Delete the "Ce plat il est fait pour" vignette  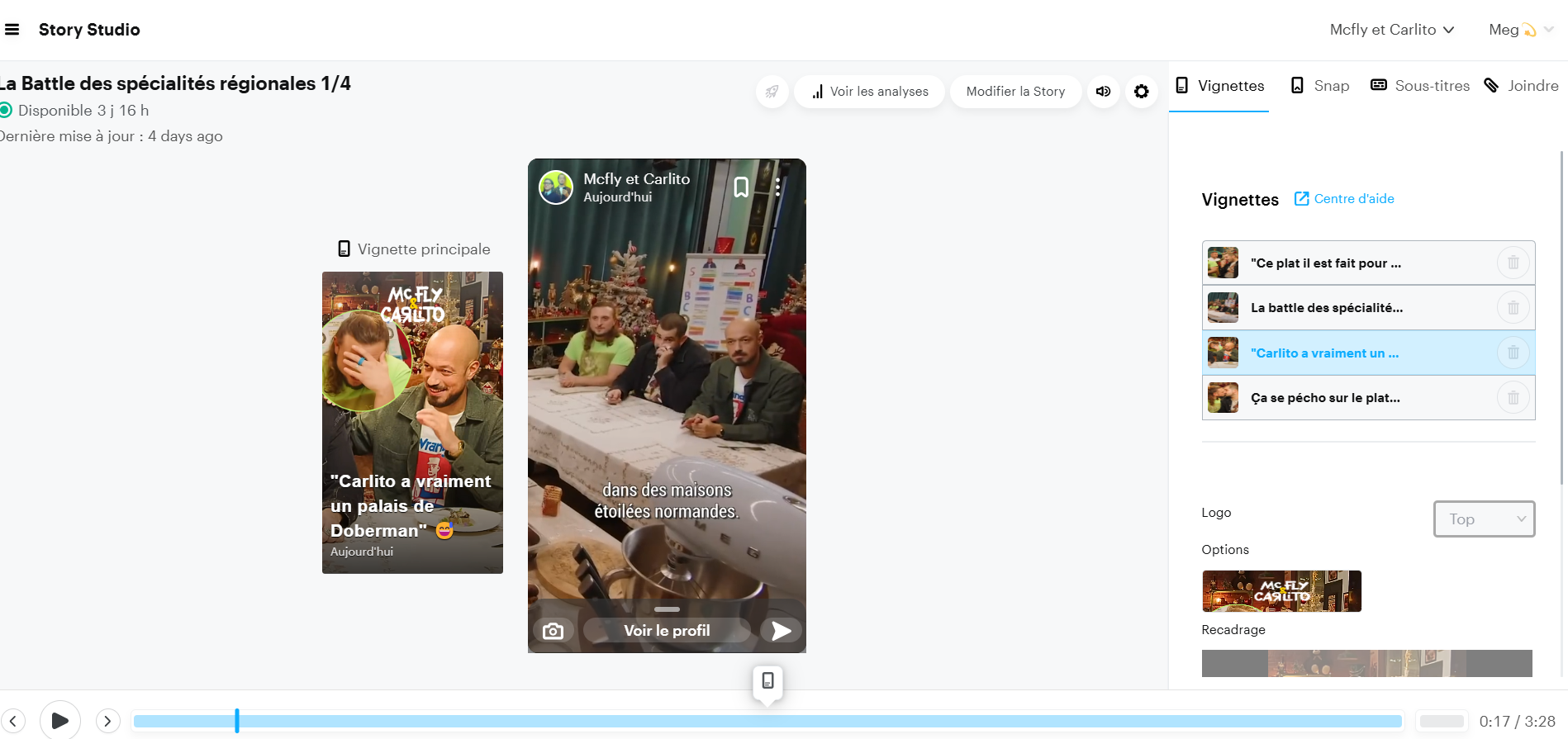coord(1513,263)
